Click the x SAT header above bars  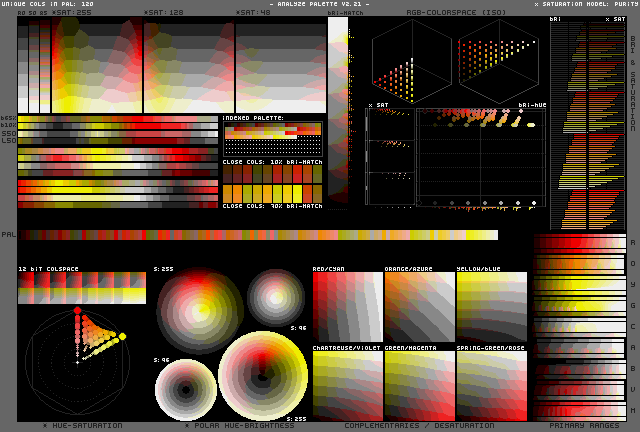(x=615, y=19)
